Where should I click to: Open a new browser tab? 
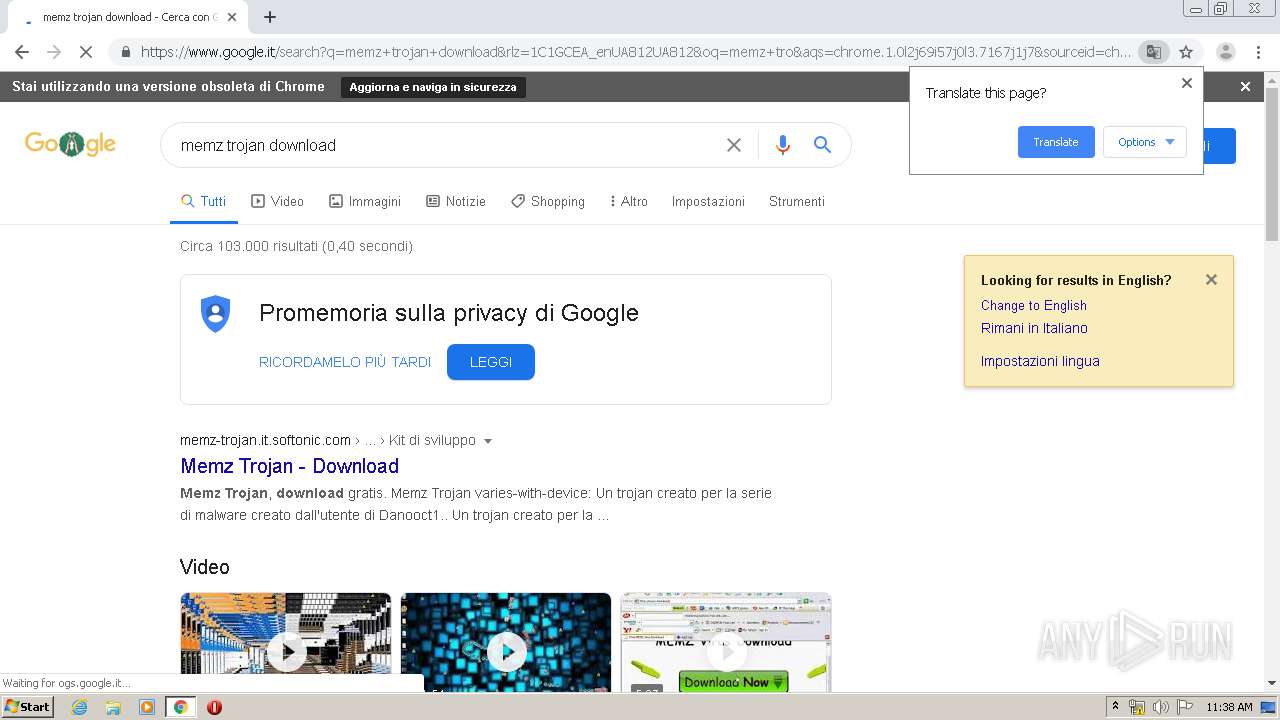coord(269,17)
